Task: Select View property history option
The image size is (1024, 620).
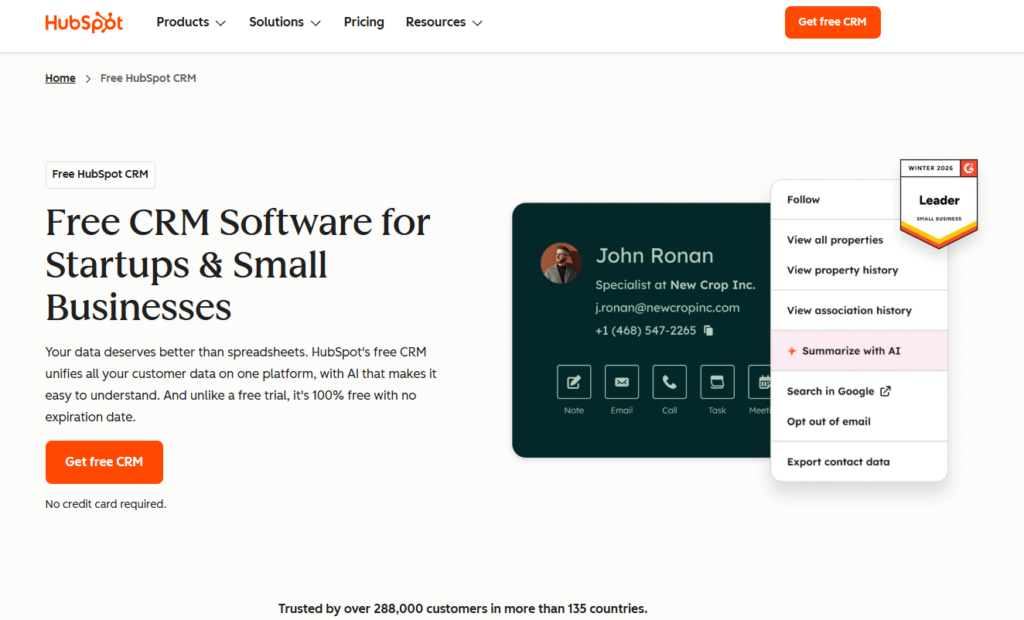Action: coord(842,270)
